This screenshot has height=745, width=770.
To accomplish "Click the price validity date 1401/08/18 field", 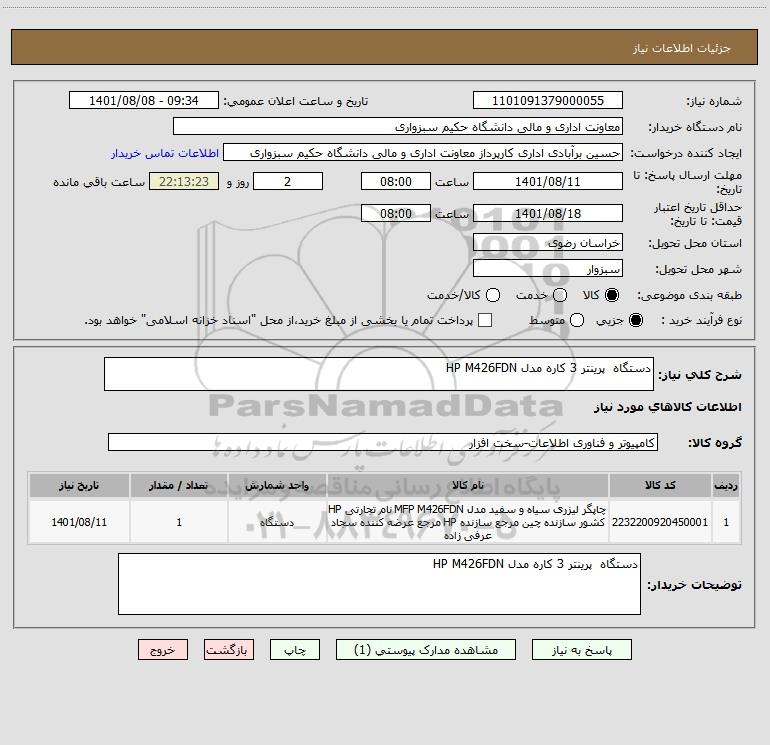I will pos(548,213).
